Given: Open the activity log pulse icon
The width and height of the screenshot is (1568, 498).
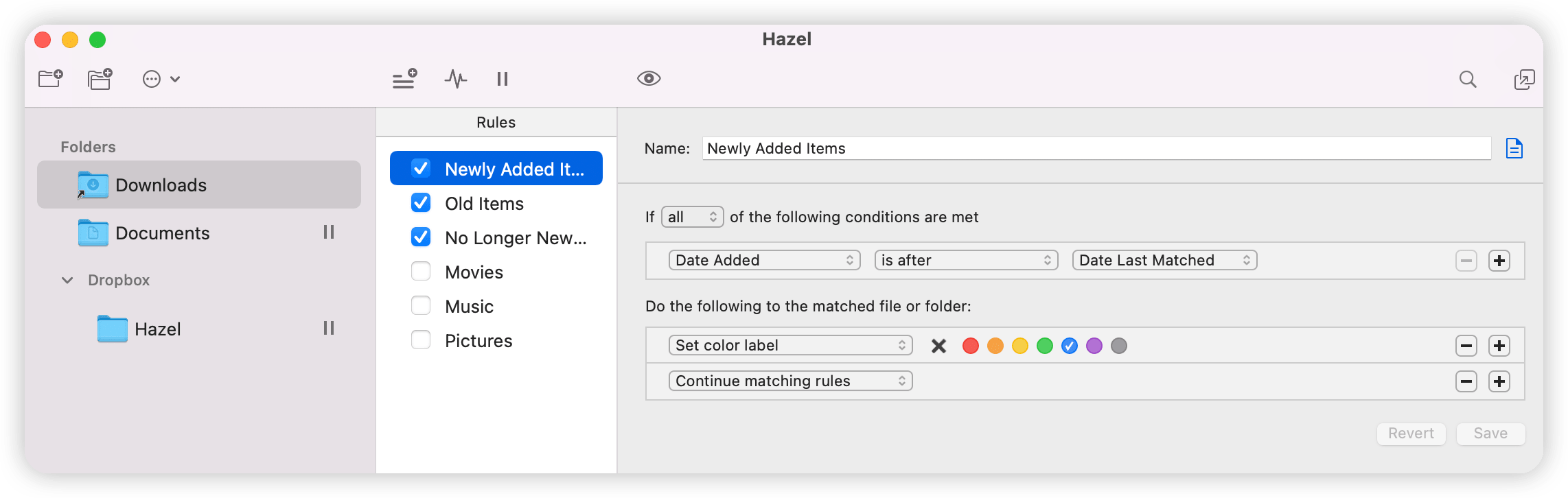Looking at the screenshot, I should (x=455, y=79).
